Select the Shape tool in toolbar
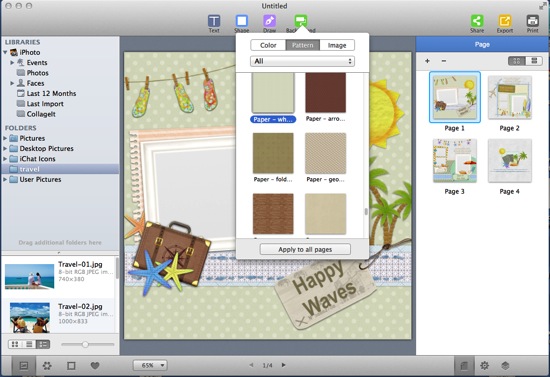 [x=242, y=23]
